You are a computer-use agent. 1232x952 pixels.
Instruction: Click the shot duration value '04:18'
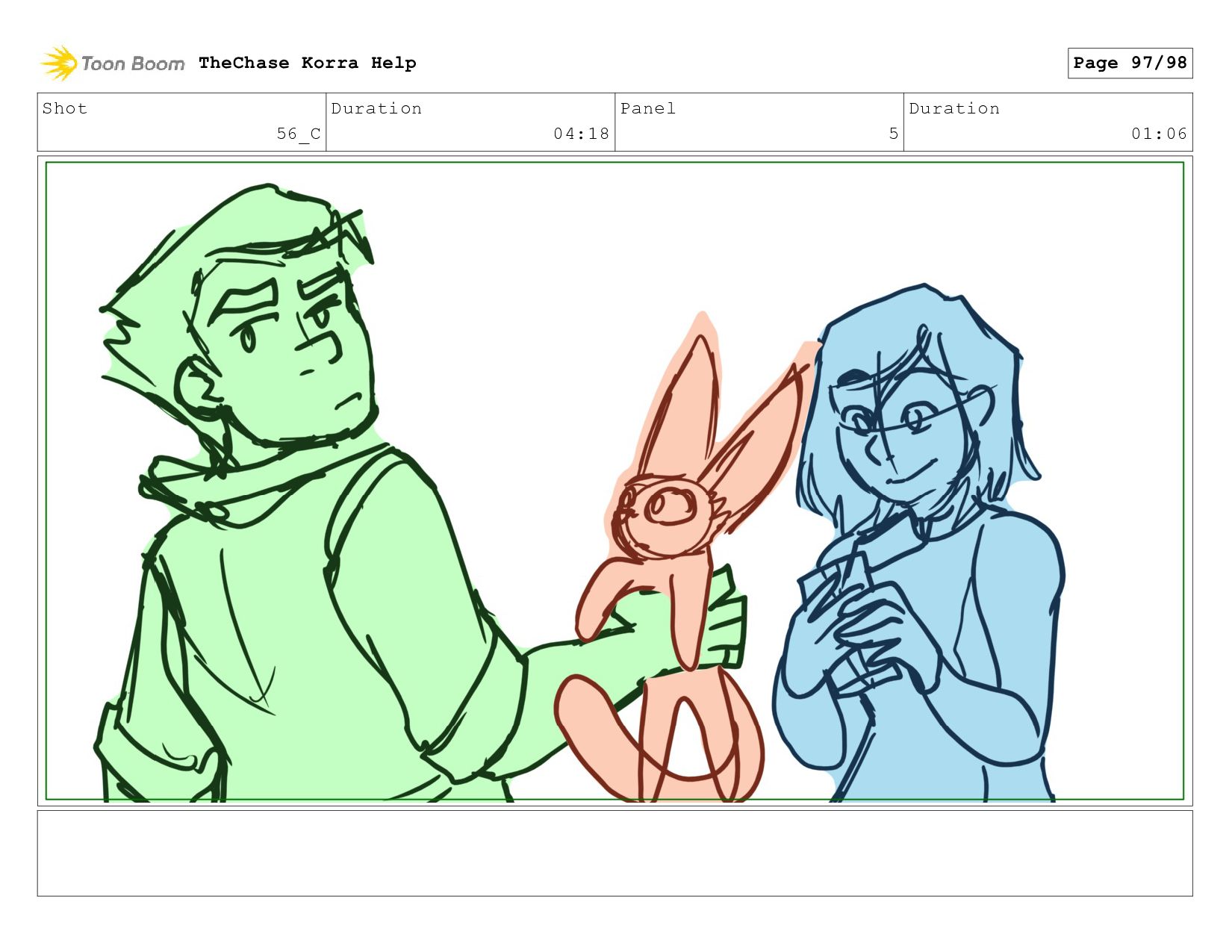pyautogui.click(x=581, y=134)
